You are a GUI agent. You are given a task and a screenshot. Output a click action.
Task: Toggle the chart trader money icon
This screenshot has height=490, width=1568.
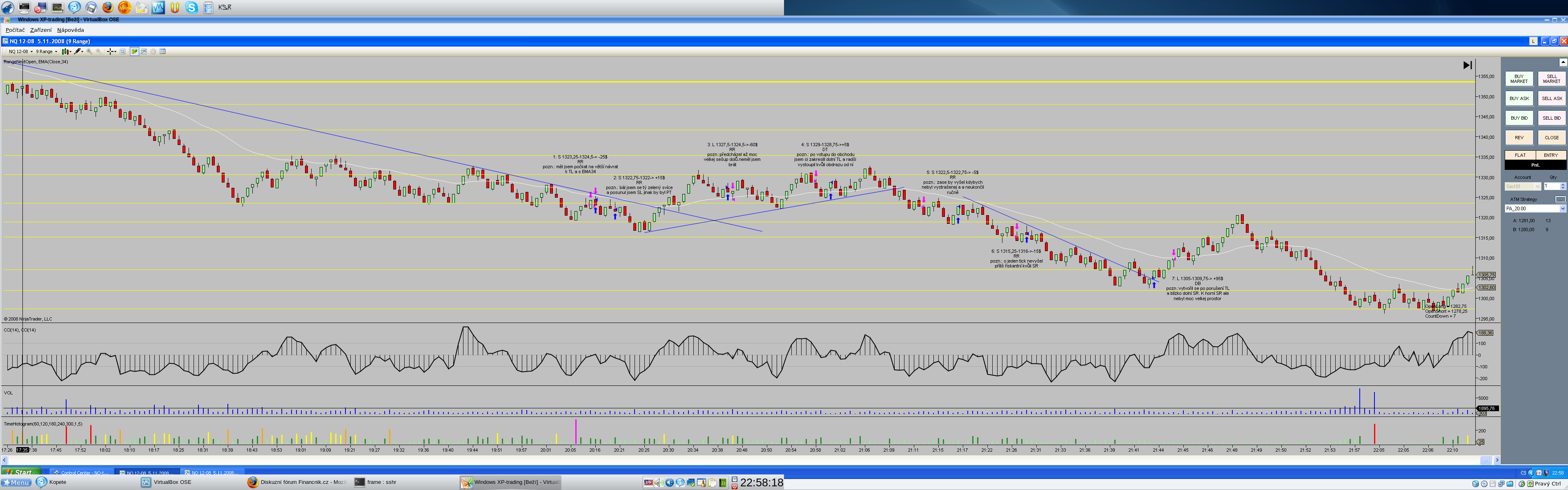(134, 52)
